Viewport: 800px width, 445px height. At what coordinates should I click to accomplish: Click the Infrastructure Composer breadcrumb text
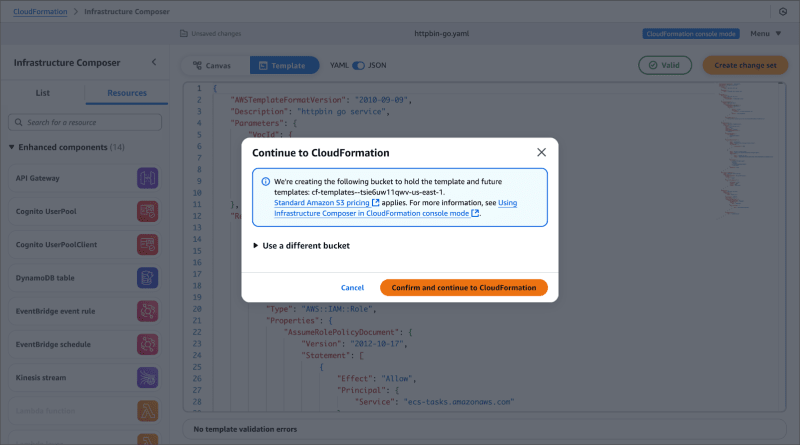127,11
